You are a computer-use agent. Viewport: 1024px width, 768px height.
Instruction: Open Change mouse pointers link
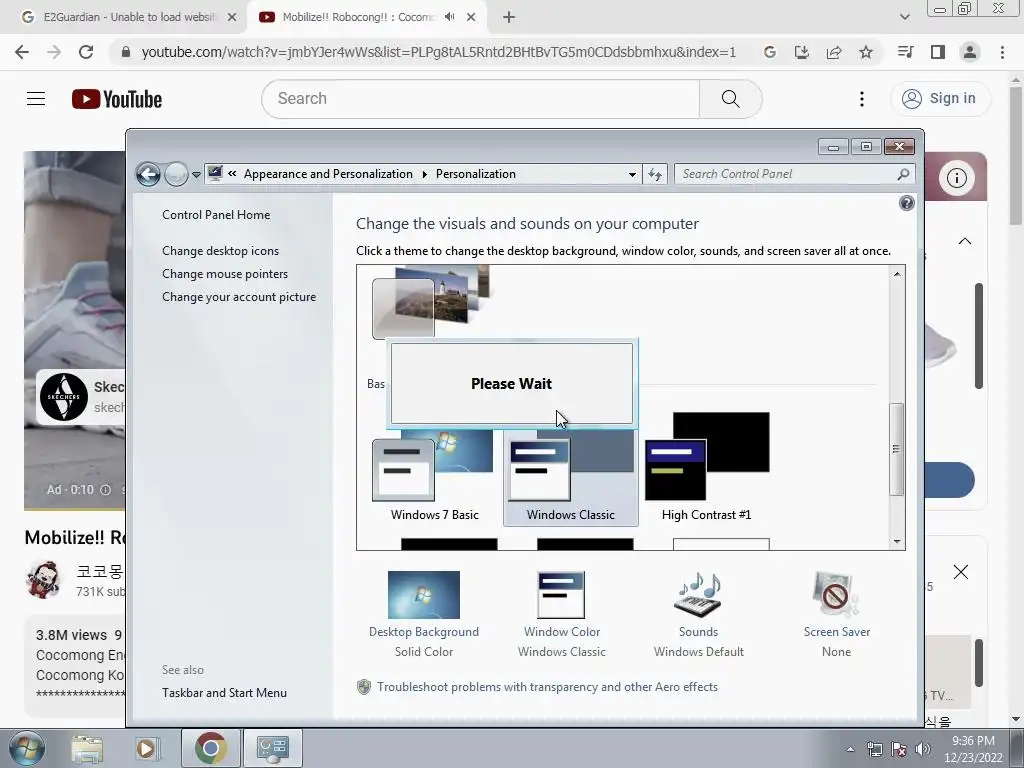coord(225,274)
